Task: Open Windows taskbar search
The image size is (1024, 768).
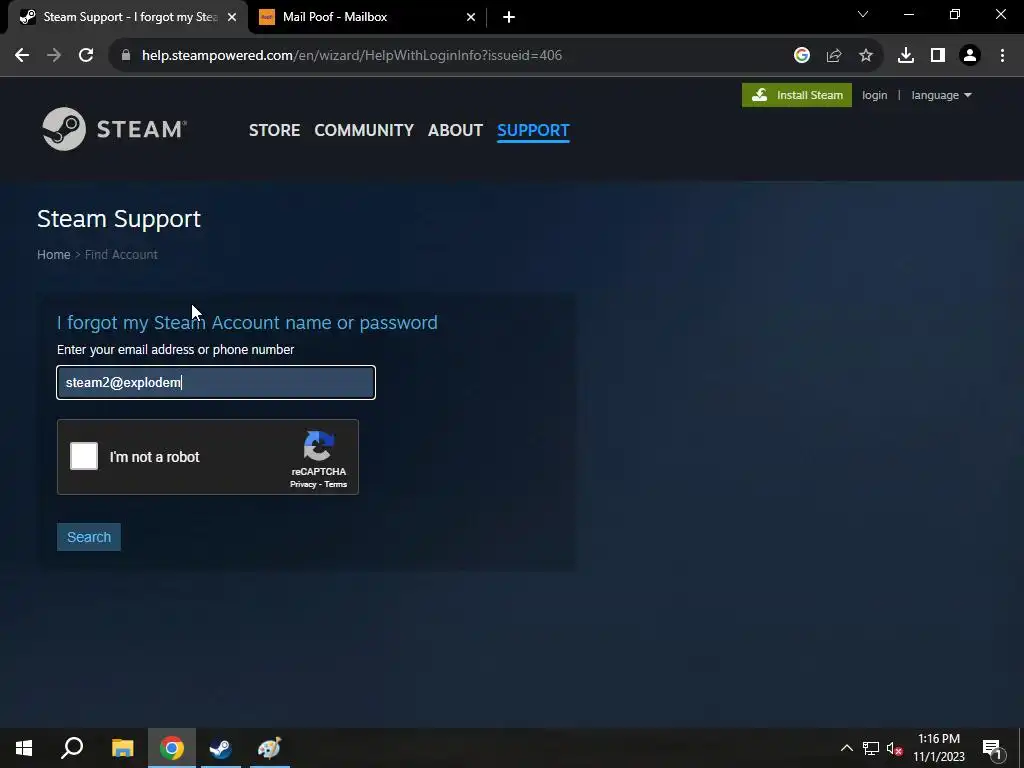Action: tap(72, 748)
